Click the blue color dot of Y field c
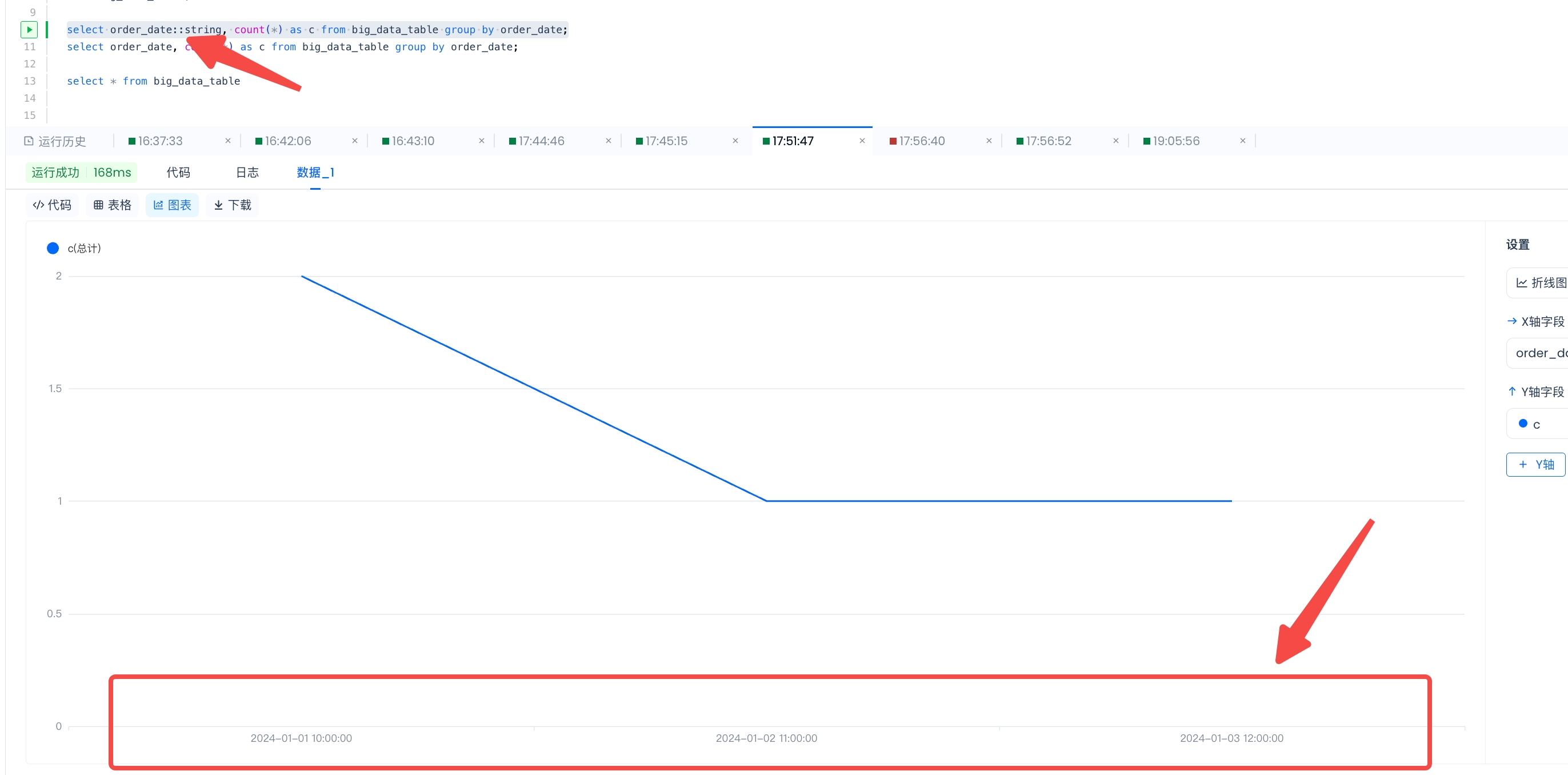This screenshot has height=775, width=1568. (1523, 423)
